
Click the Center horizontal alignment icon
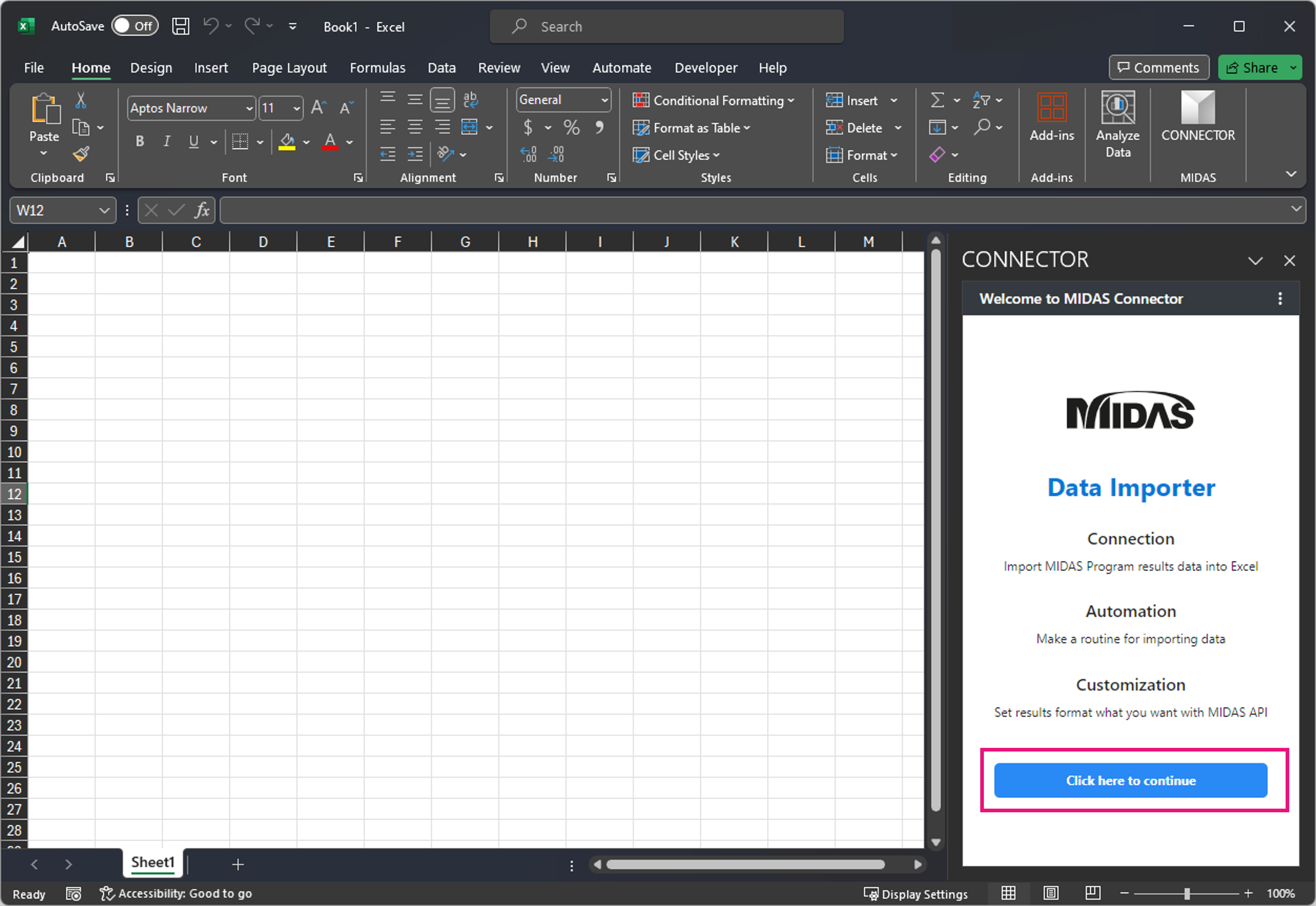[x=415, y=127]
